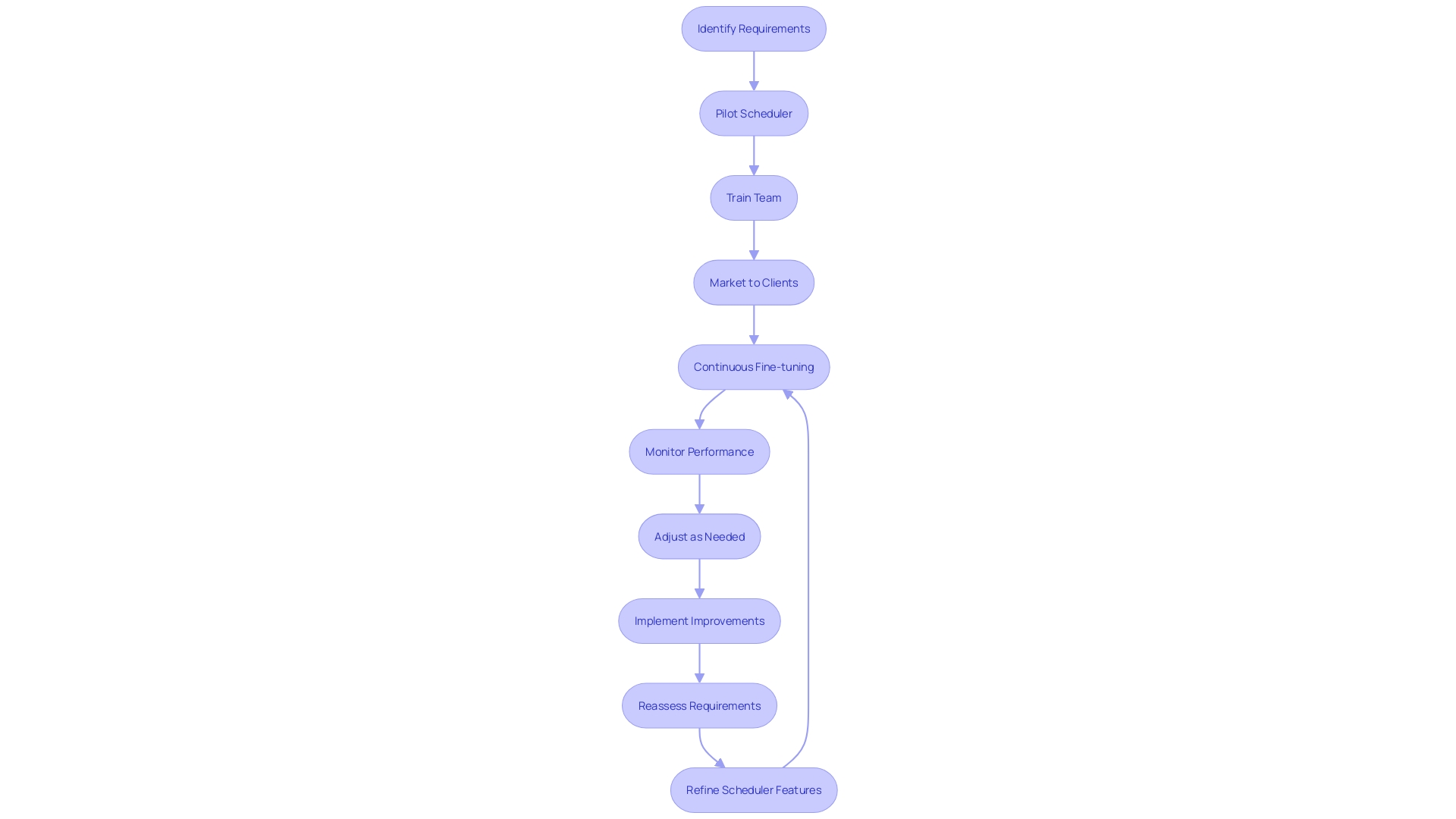Viewport: 1456px width, 819px height.
Task: Click the connector between Pilot Scheduler and Train Team
Action: click(x=753, y=154)
